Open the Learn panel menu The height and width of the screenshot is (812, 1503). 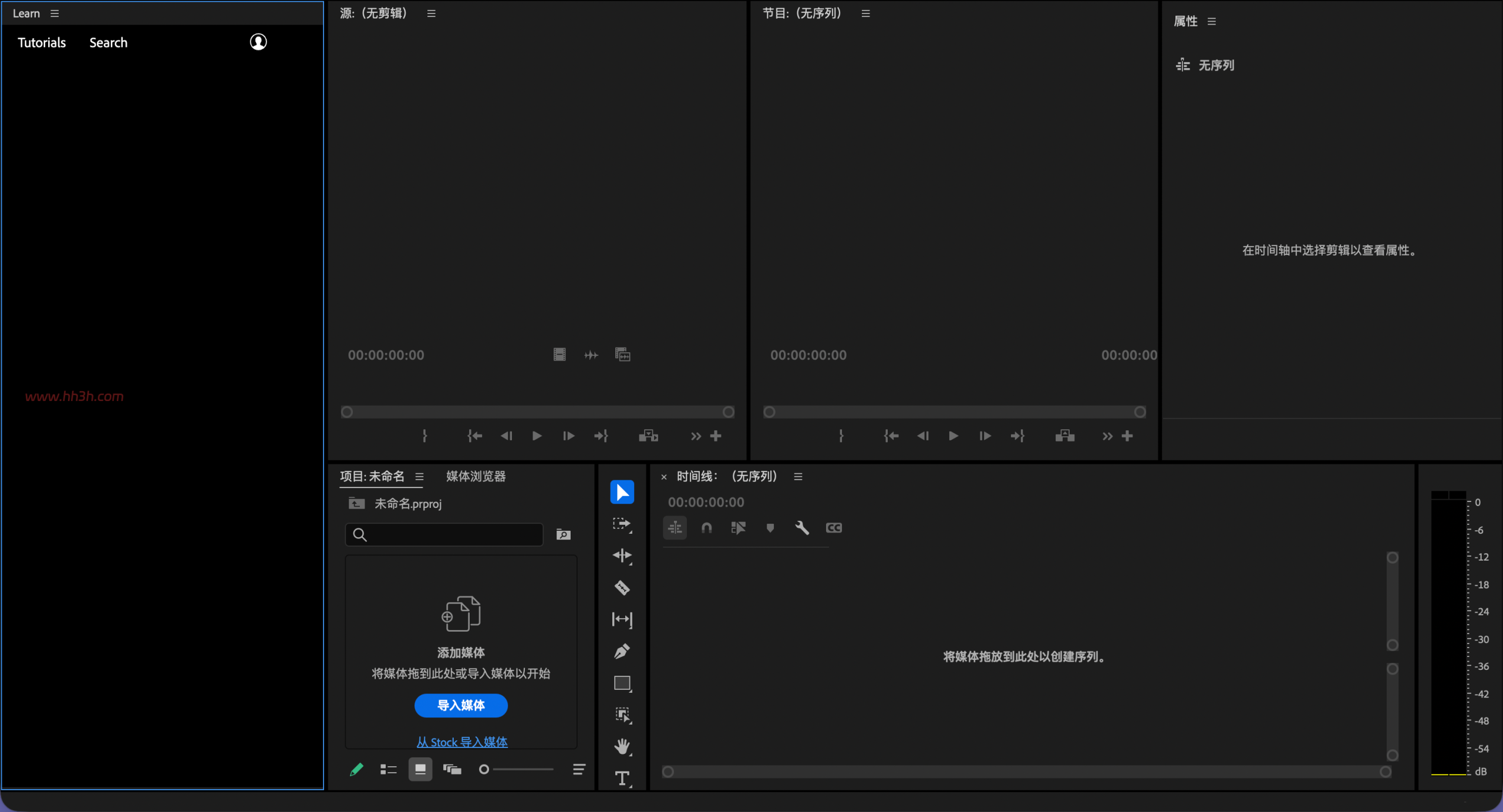point(55,14)
